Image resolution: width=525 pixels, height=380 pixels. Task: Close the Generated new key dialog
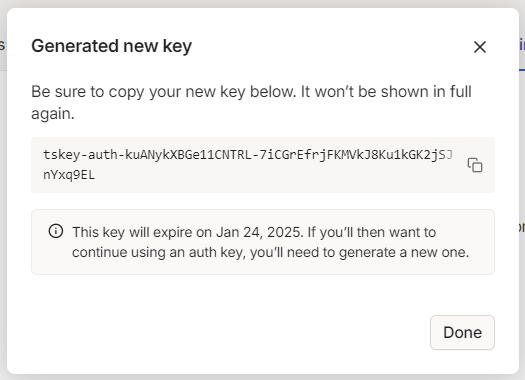480,47
